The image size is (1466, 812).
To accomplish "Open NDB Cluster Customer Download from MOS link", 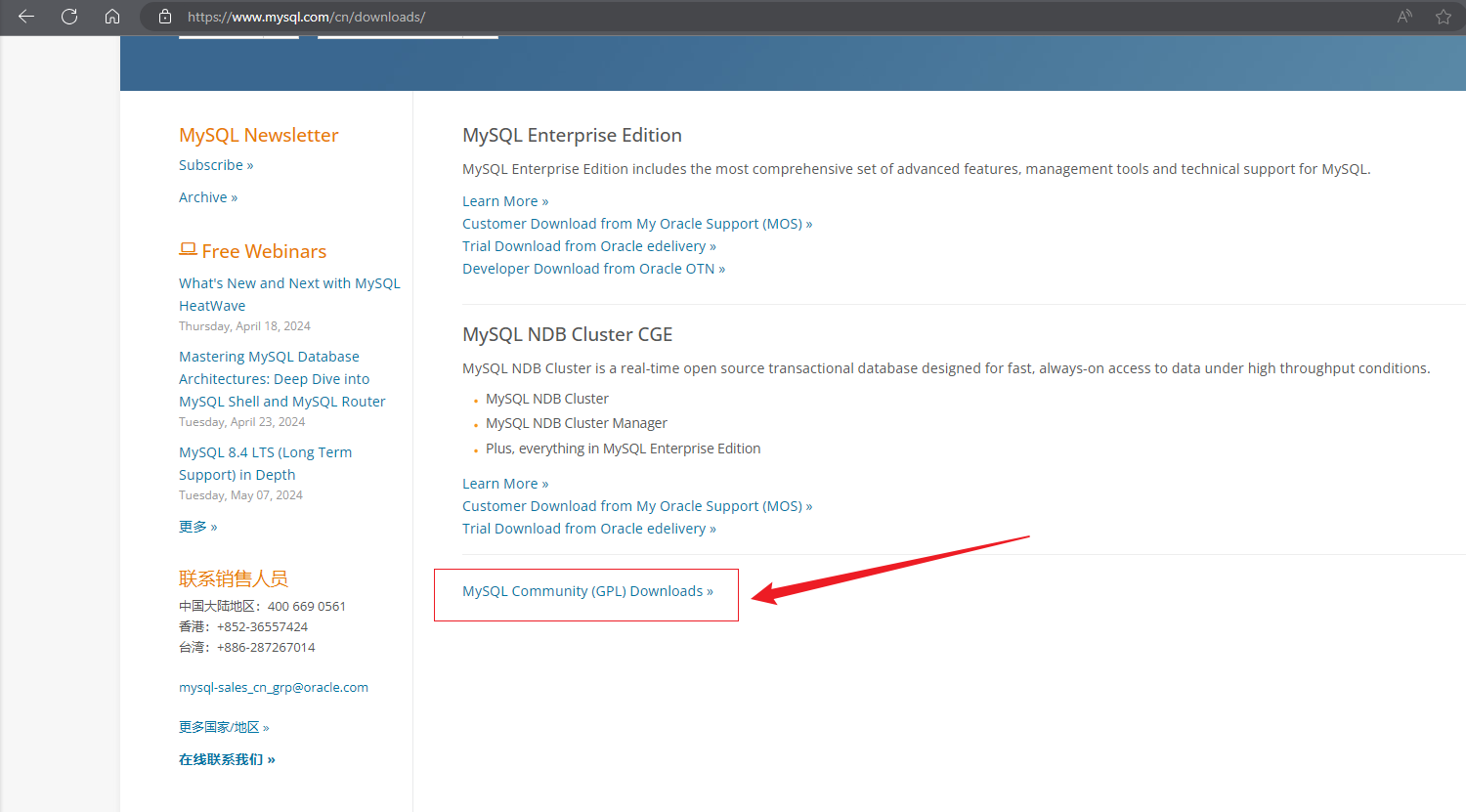I will [637, 506].
